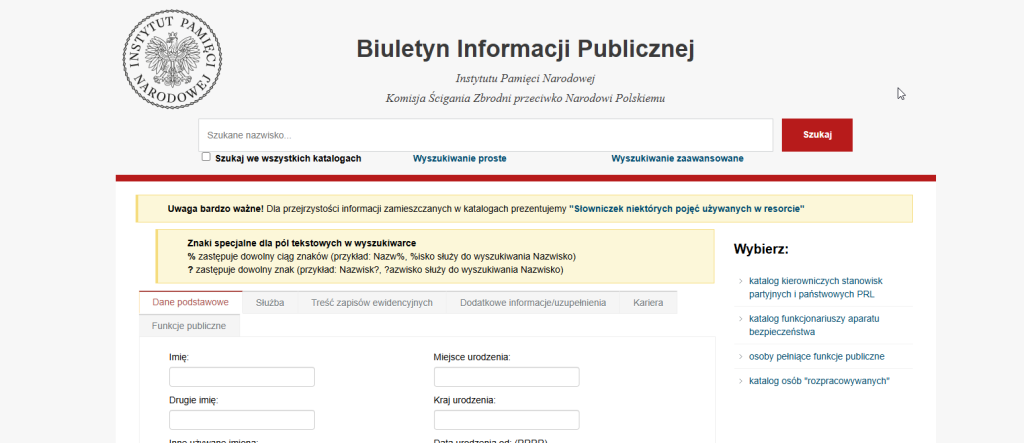Viewport: 1024px width, 443px height.
Task: Click the 'Miejsce urodzenia' text input
Action: point(507,377)
